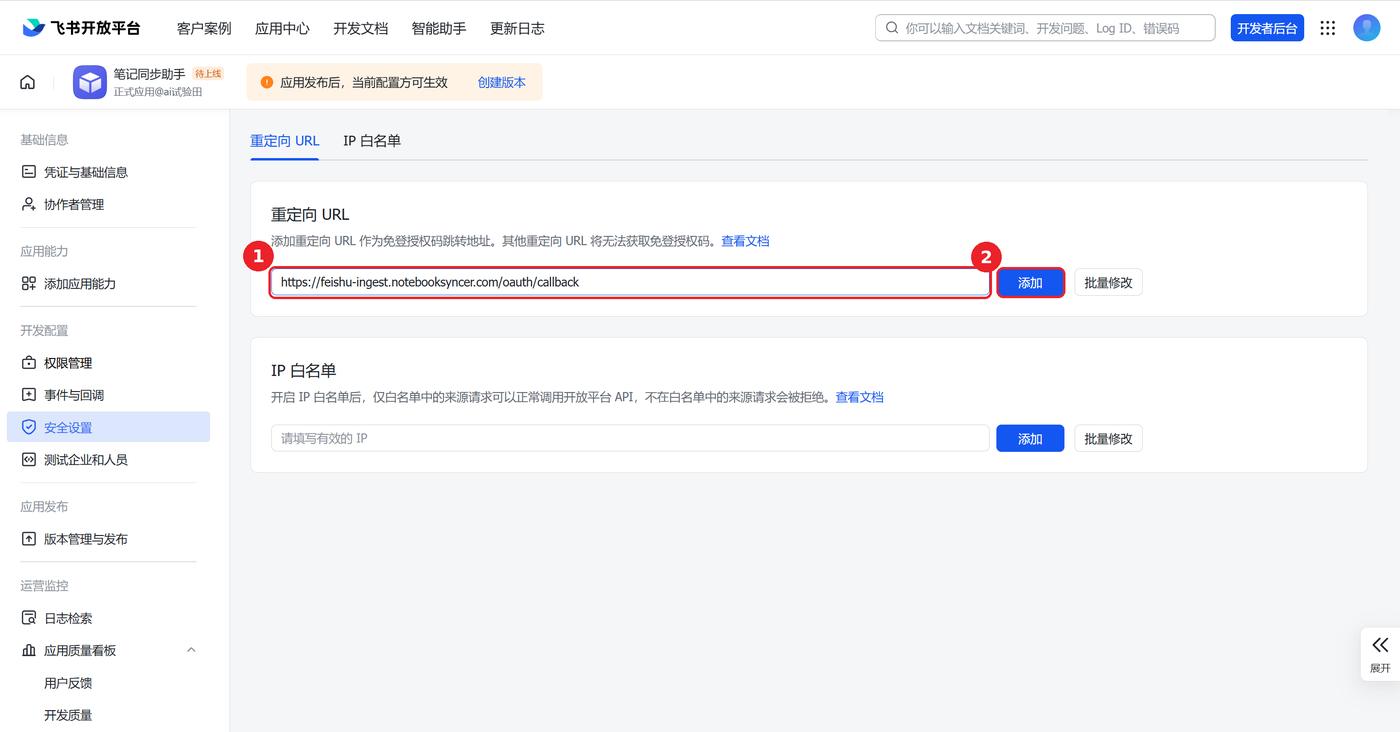Open the home icon in the sub-header
This screenshot has width=1400, height=732.
point(28,82)
